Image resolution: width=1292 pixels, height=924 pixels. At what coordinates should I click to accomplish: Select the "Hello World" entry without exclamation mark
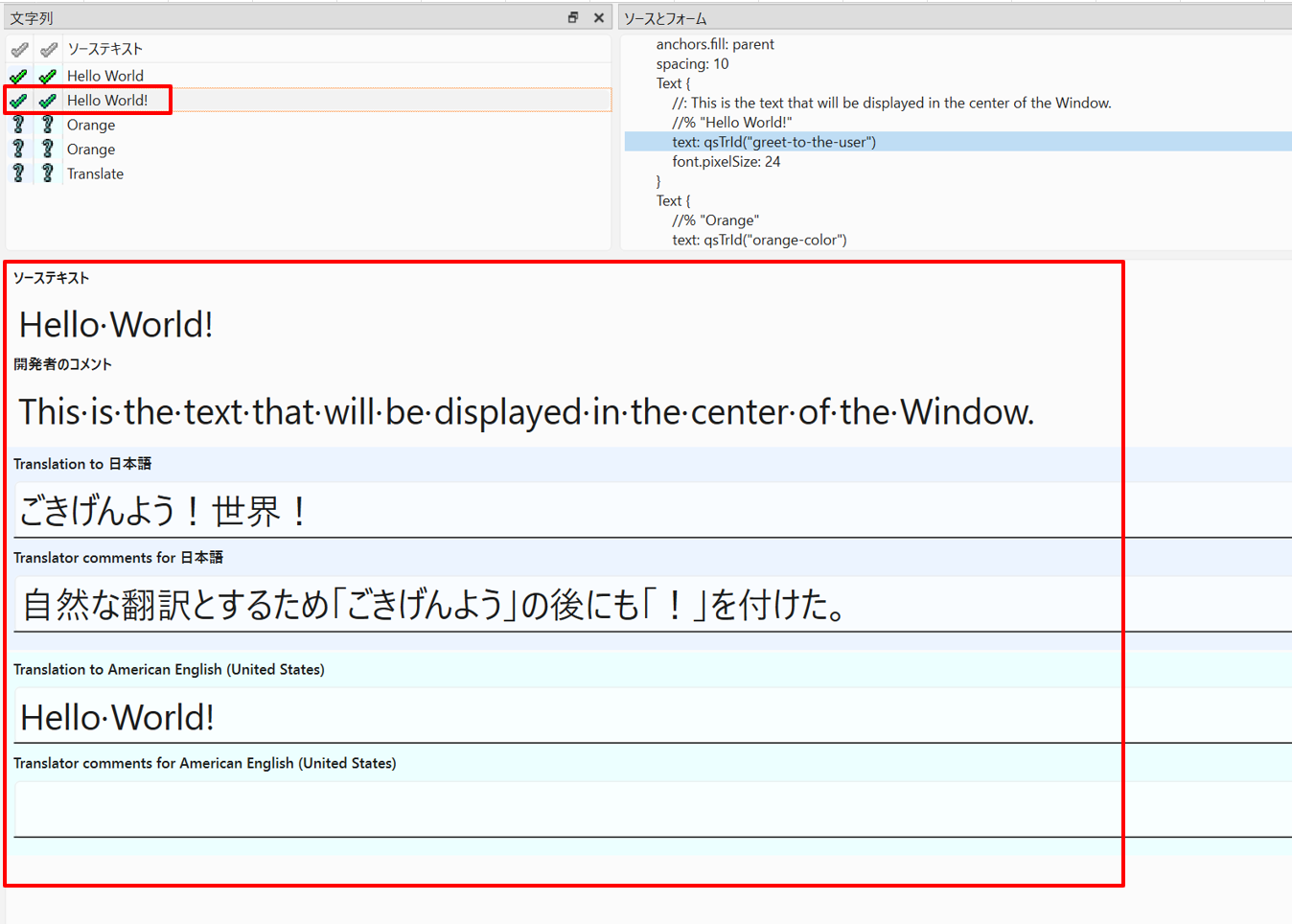pos(104,76)
